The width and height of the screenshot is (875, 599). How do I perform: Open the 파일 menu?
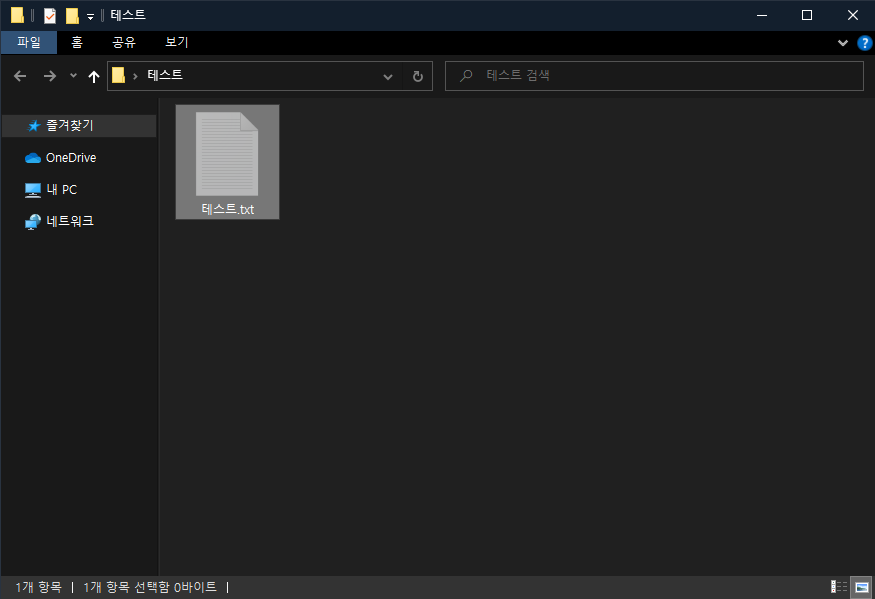coord(28,42)
